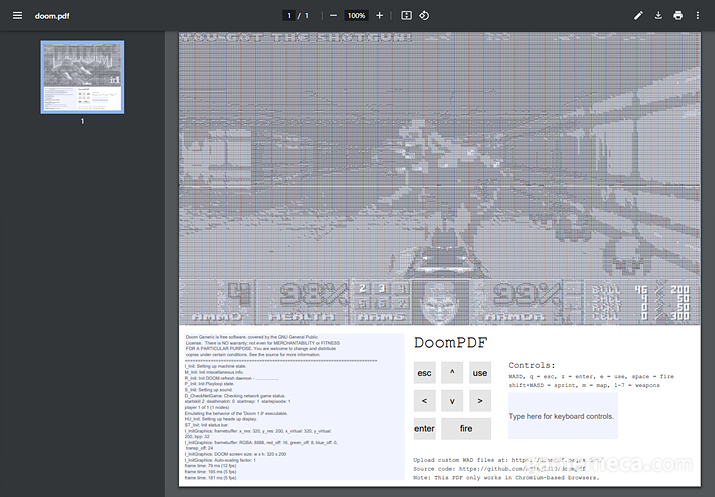
Task: Click the 98% HEALTH readout
Action: pyautogui.click(x=302, y=302)
